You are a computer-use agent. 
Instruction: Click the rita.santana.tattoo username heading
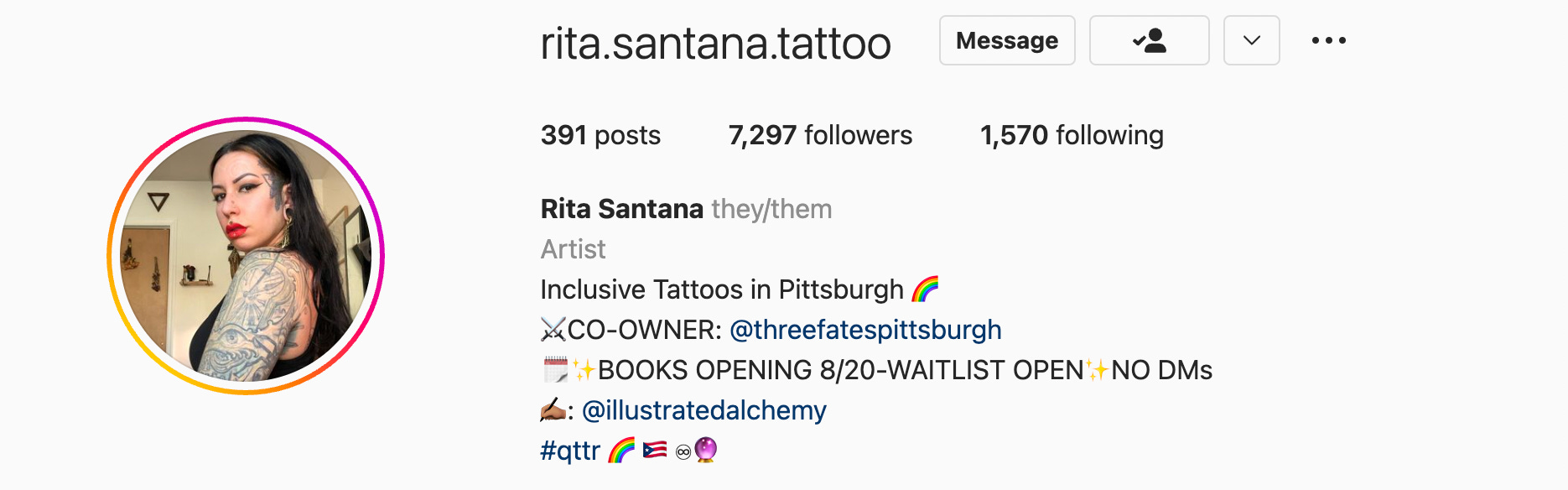click(715, 44)
